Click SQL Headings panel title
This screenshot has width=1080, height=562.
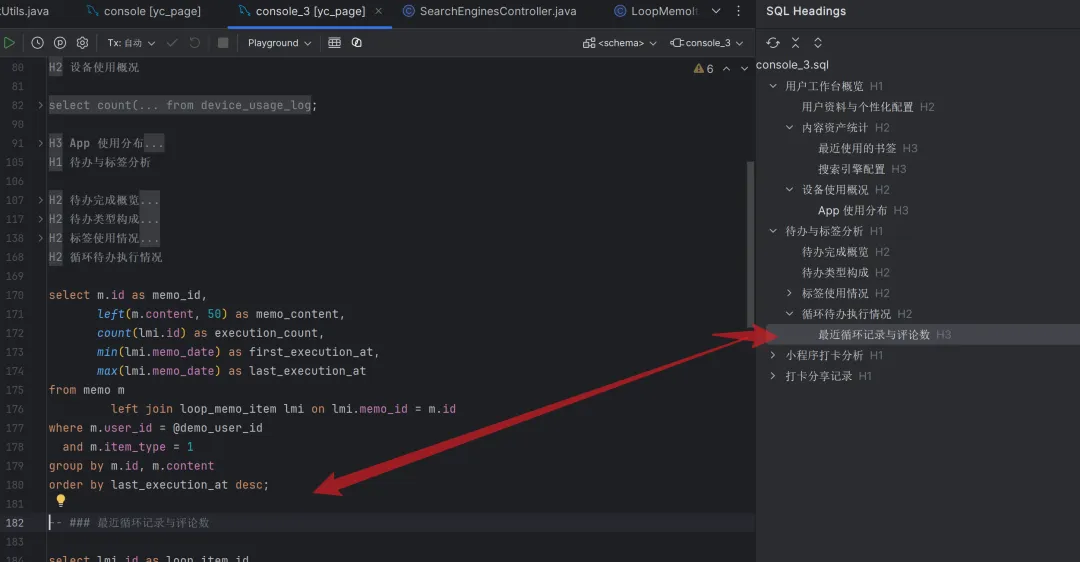coord(806,11)
